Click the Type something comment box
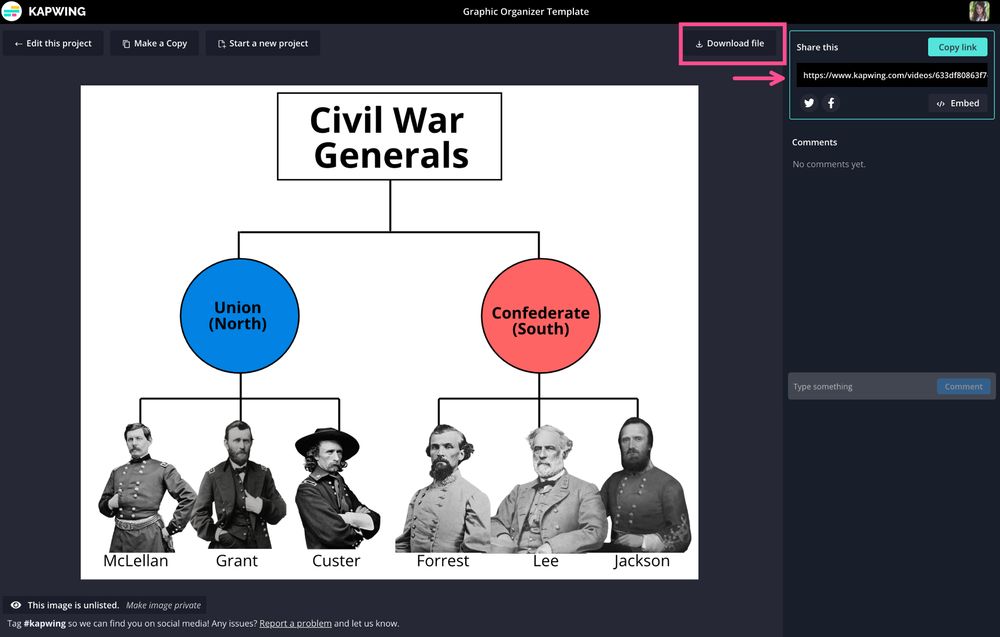 click(860, 386)
